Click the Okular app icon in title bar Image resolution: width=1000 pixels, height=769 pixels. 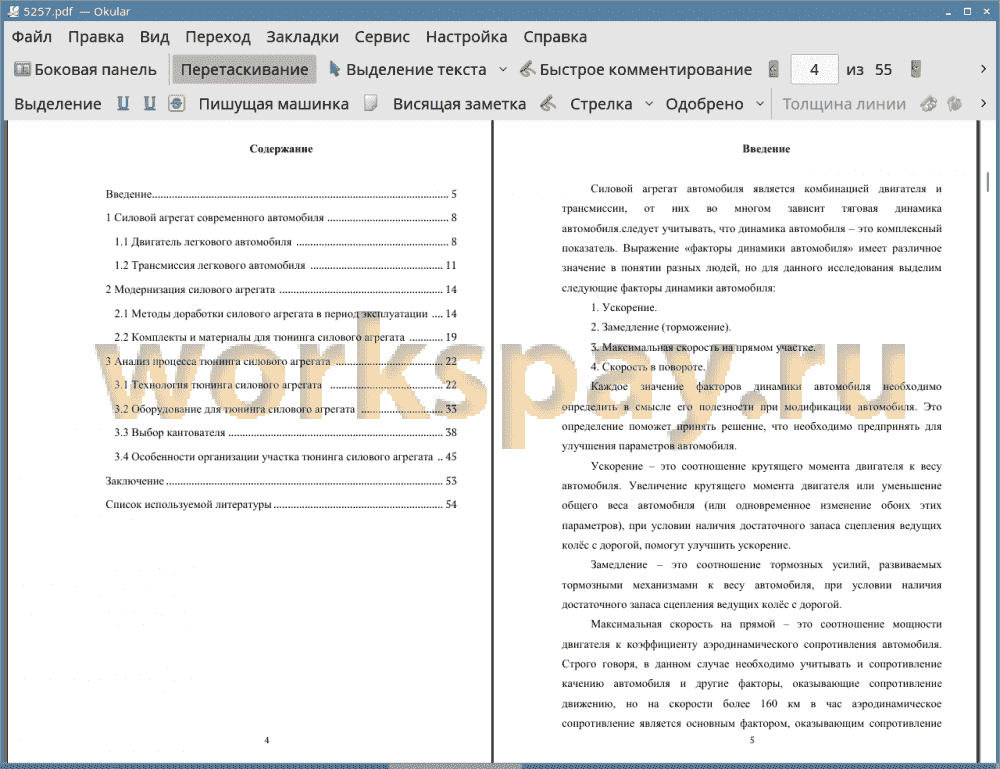(13, 11)
